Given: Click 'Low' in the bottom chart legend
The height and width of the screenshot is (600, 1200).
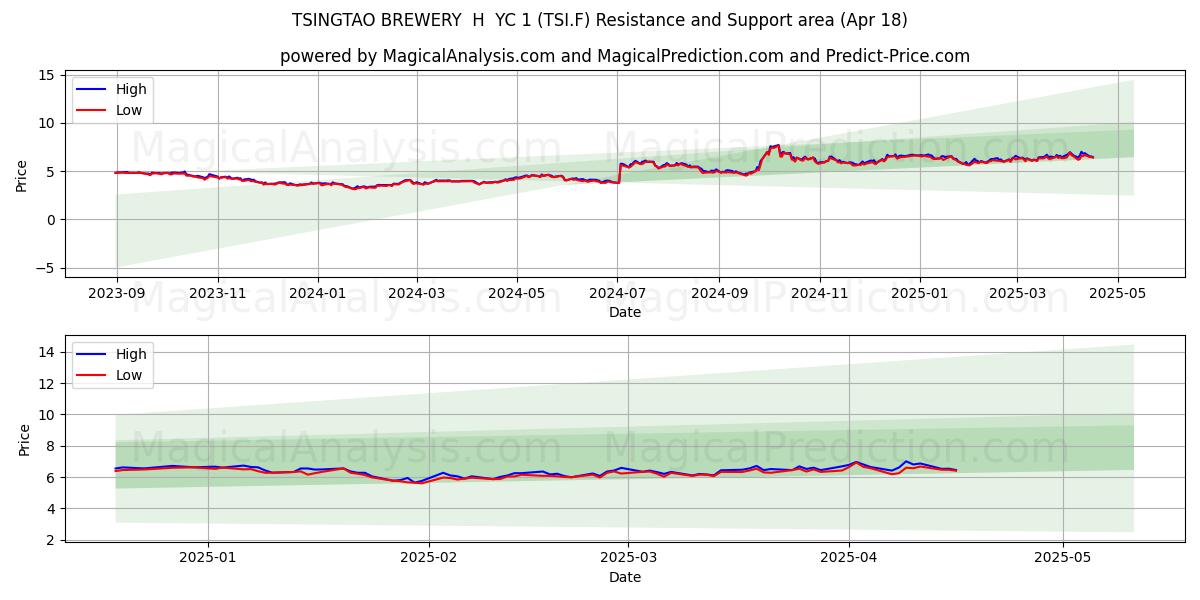Looking at the screenshot, I should pos(129,375).
